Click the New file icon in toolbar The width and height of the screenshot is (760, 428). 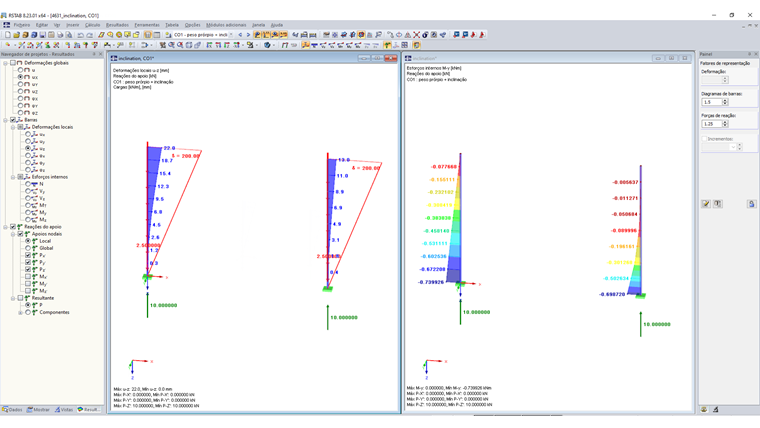(8, 35)
